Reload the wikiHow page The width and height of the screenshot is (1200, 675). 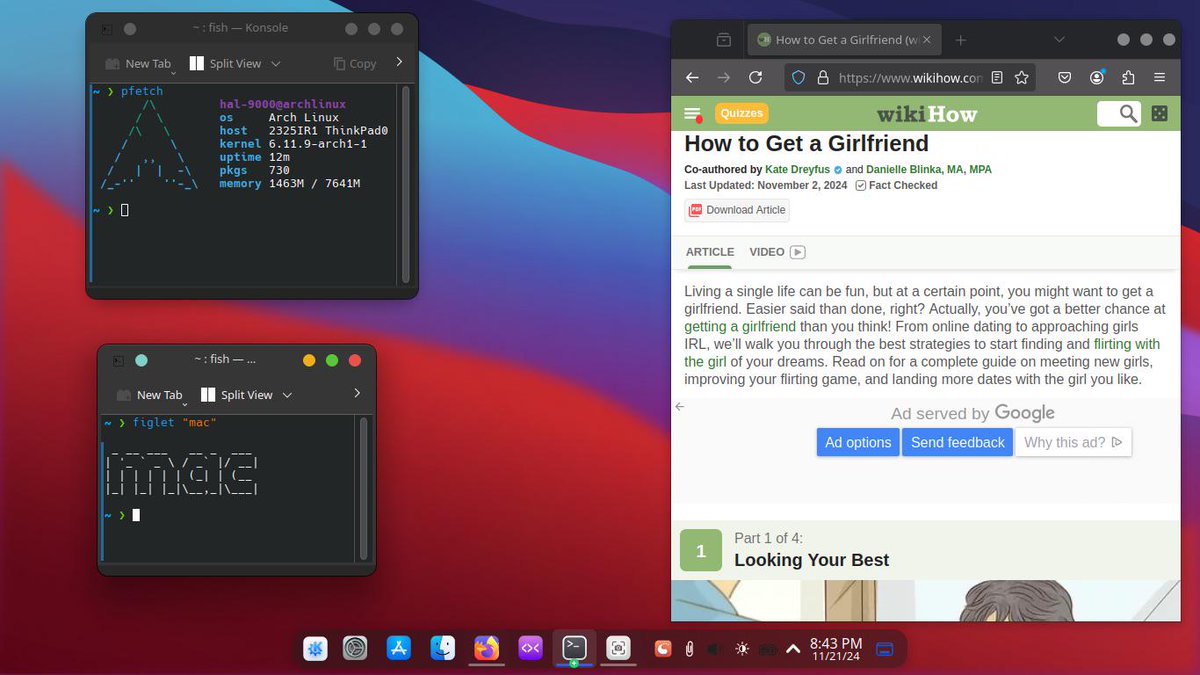[756, 77]
